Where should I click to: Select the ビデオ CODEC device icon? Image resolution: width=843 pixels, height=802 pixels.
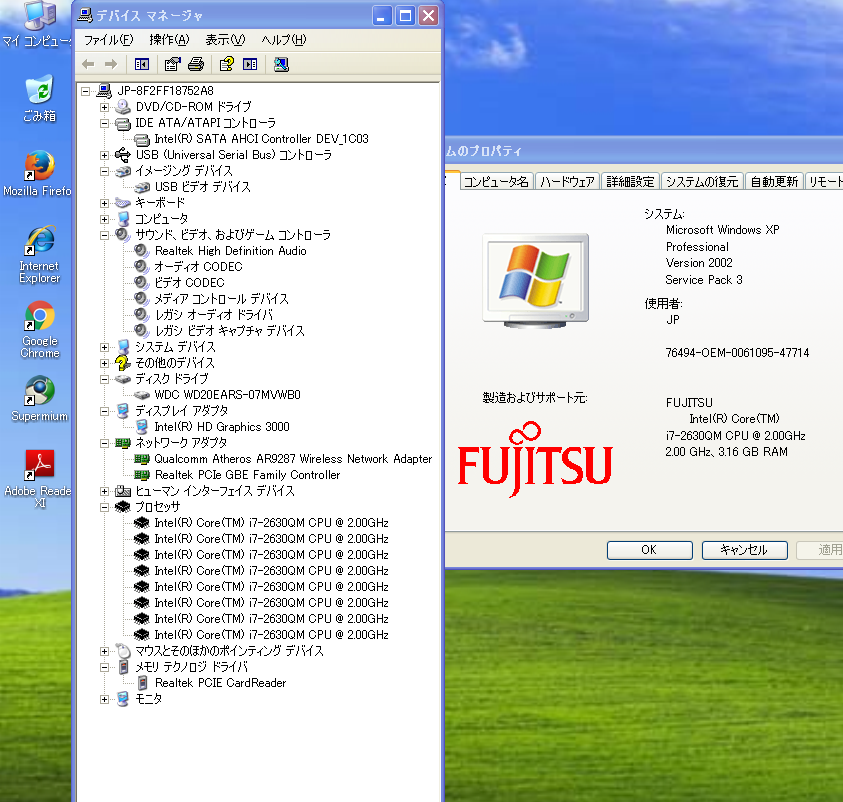(x=141, y=283)
